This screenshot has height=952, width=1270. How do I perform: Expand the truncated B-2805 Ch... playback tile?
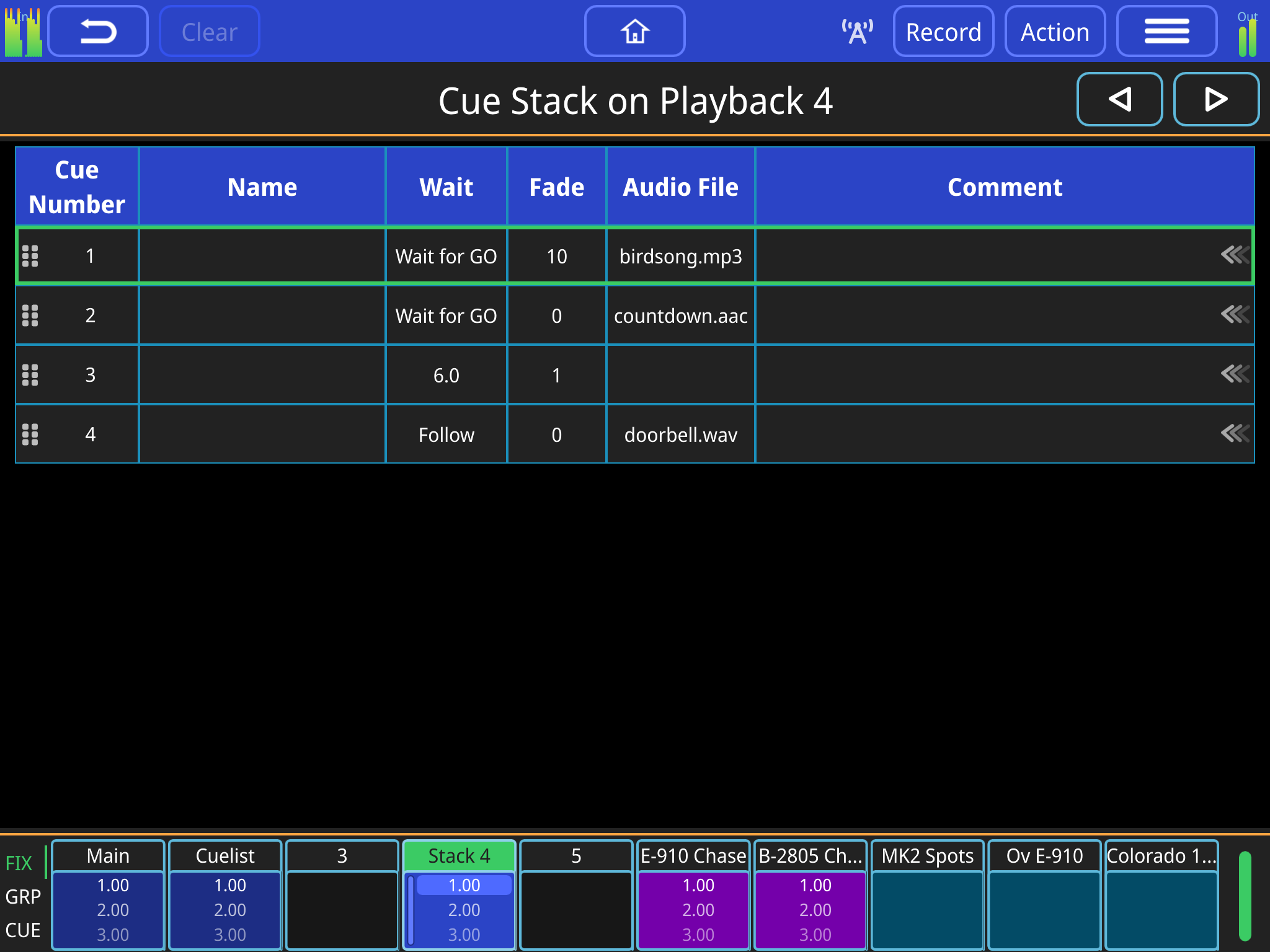coord(810,856)
